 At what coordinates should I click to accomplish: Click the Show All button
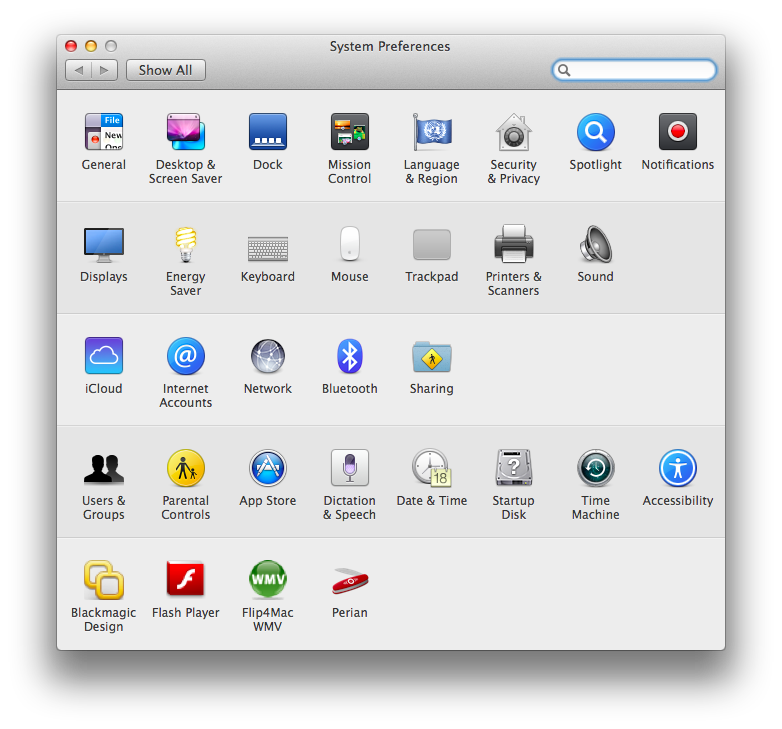tap(165, 70)
